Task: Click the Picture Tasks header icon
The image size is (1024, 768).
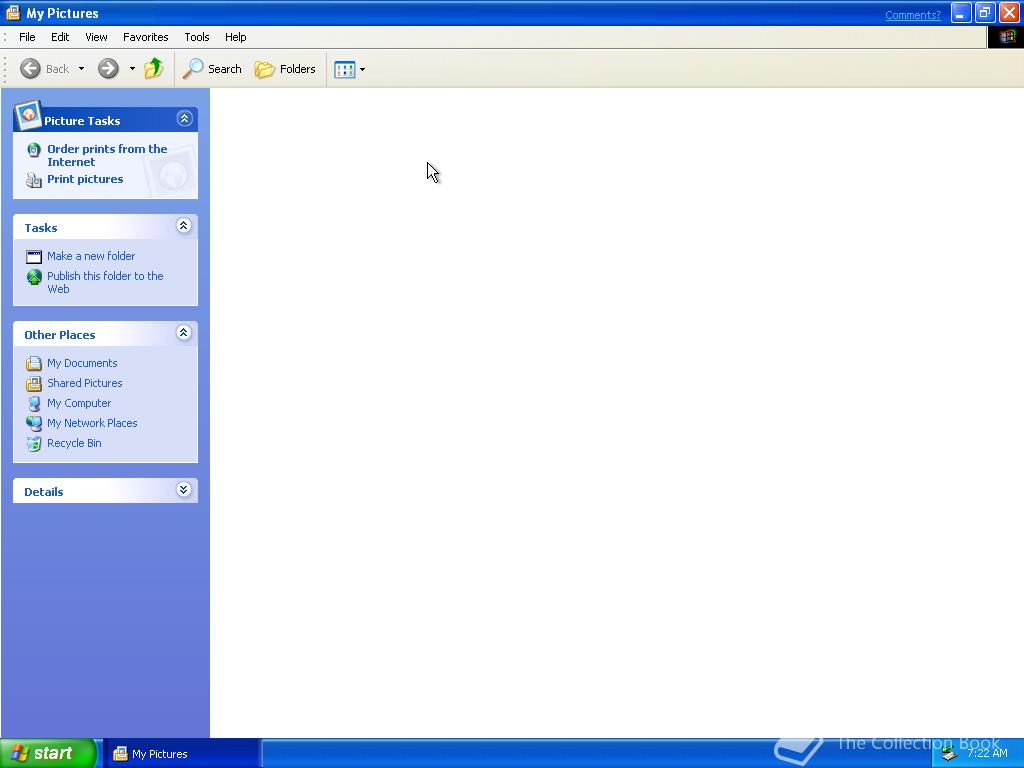Action: coord(28,116)
